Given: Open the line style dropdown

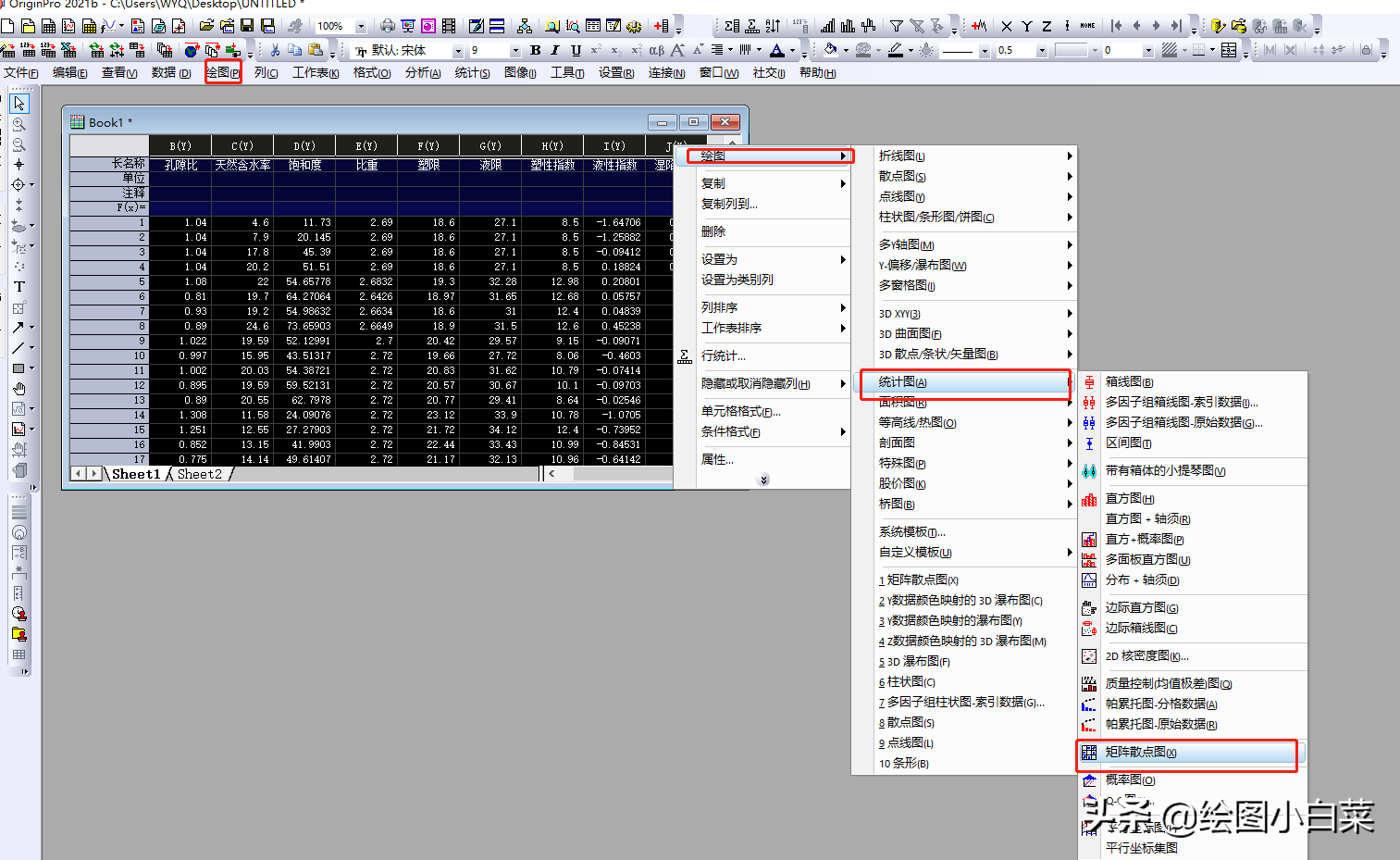Looking at the screenshot, I should [x=985, y=50].
